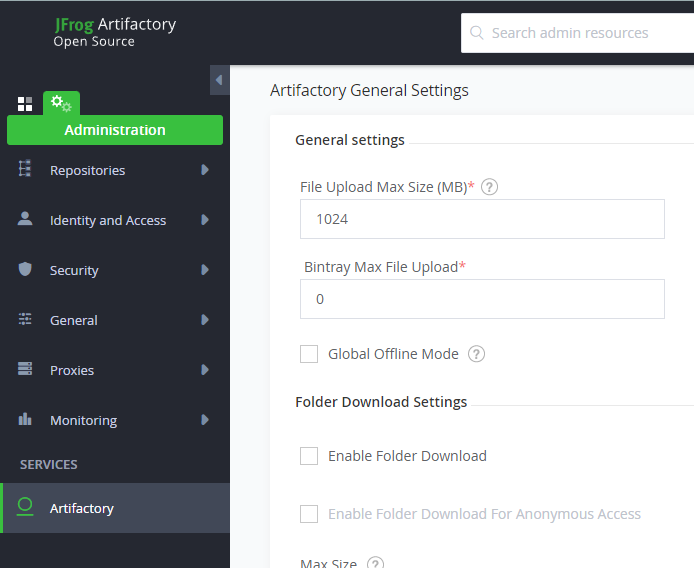Click the Bintray Max File Upload input
Screen dimensions: 694x568
[482, 299]
